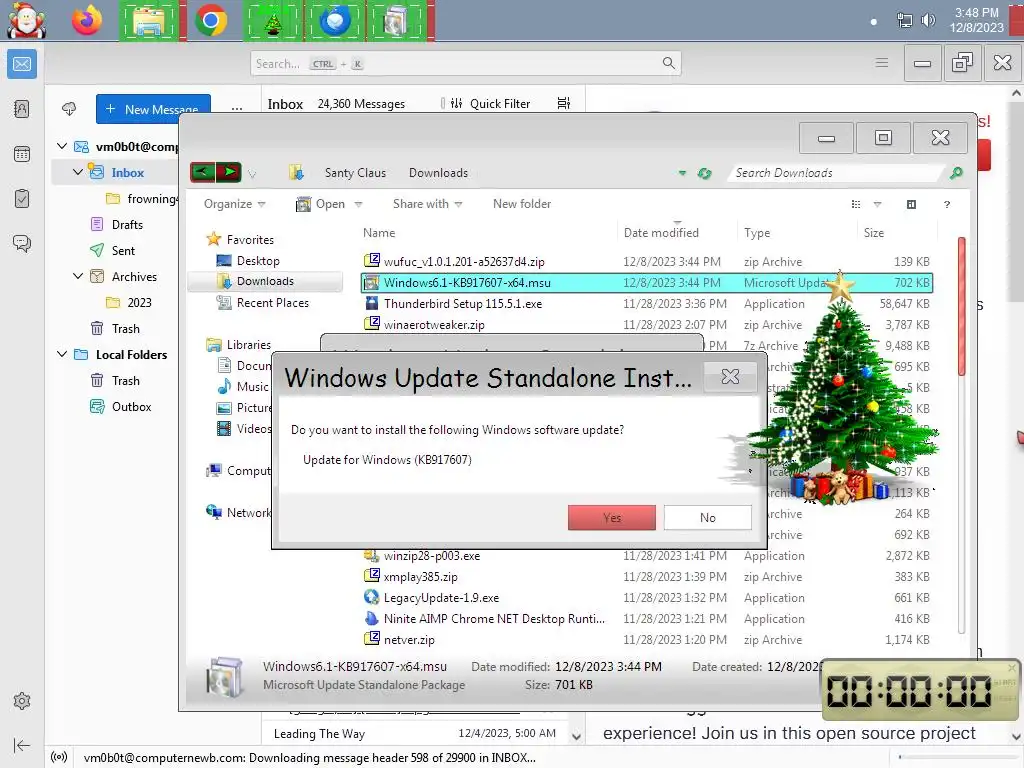Image resolution: width=1024 pixels, height=768 pixels.
Task: Open the Thunderbird Chat space icon
Action: pos(22,244)
